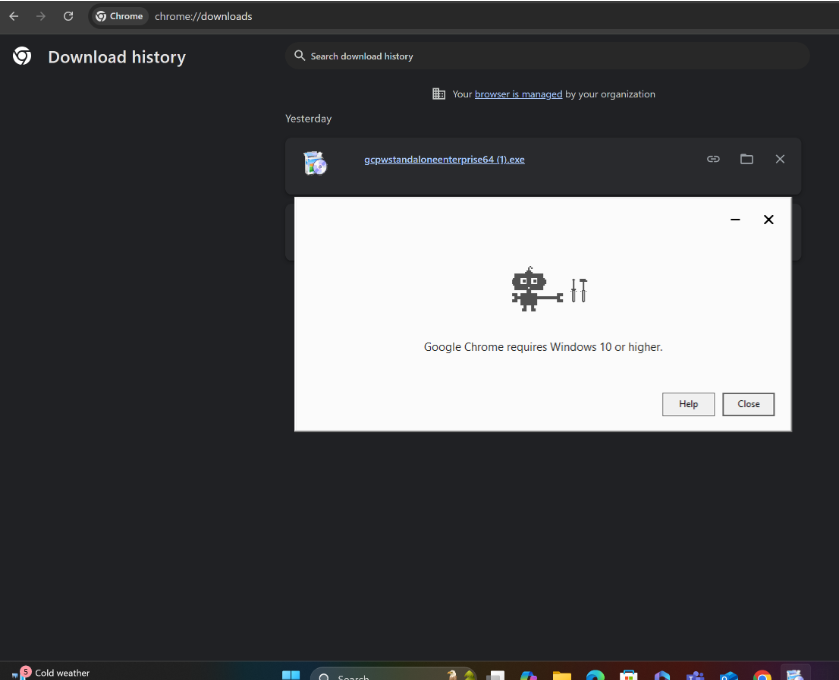This screenshot has width=839, height=680.
Task: Go back using the browser back arrow
Action: click(x=14, y=16)
